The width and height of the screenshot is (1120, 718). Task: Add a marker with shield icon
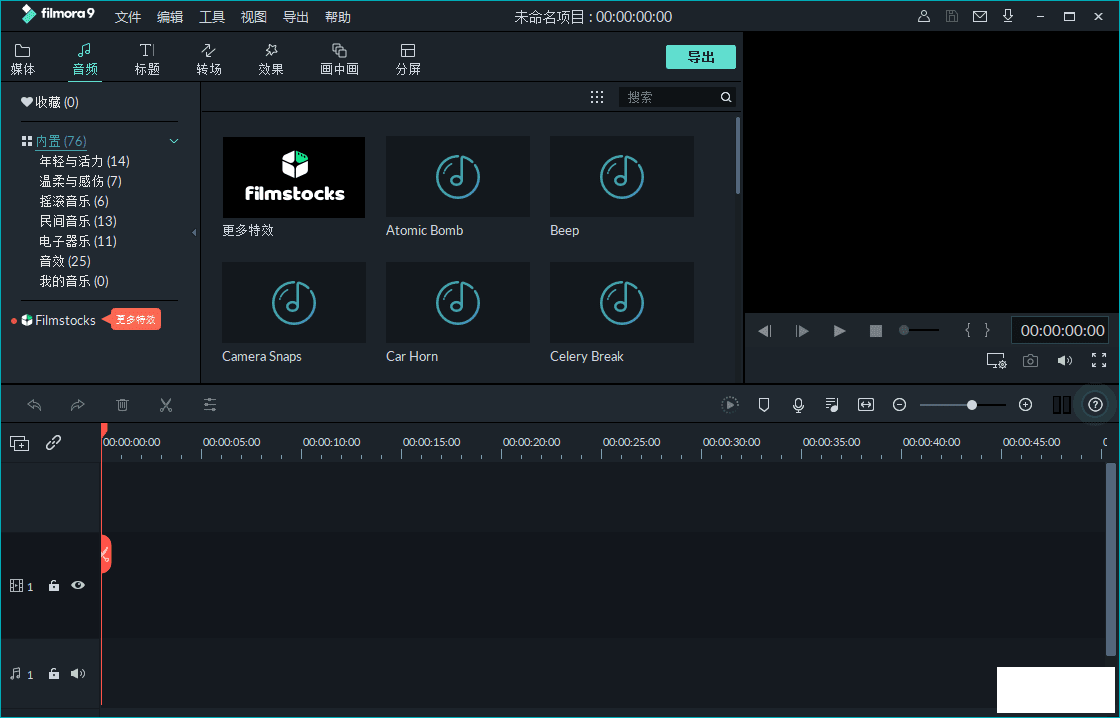(764, 405)
